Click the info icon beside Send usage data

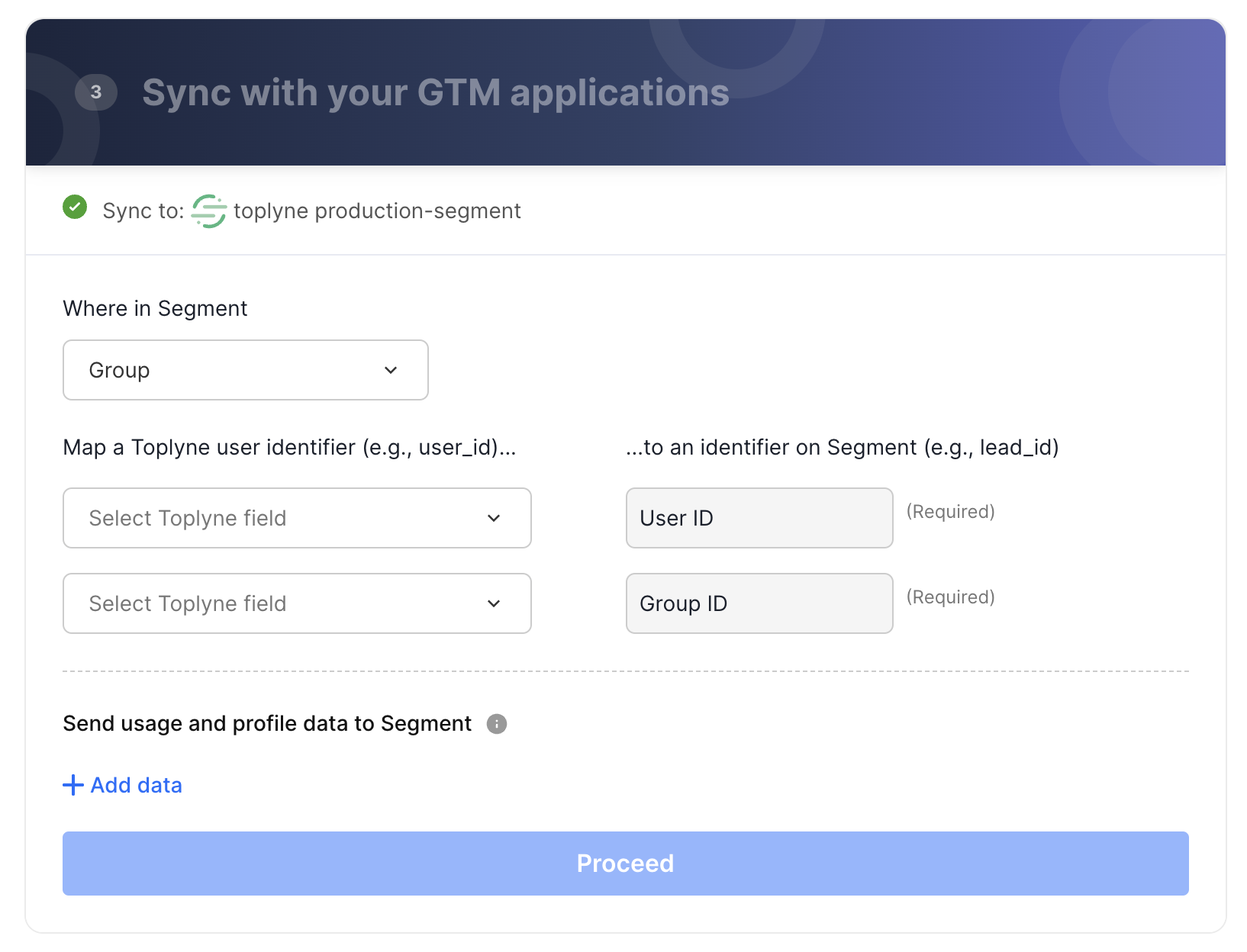click(x=497, y=724)
